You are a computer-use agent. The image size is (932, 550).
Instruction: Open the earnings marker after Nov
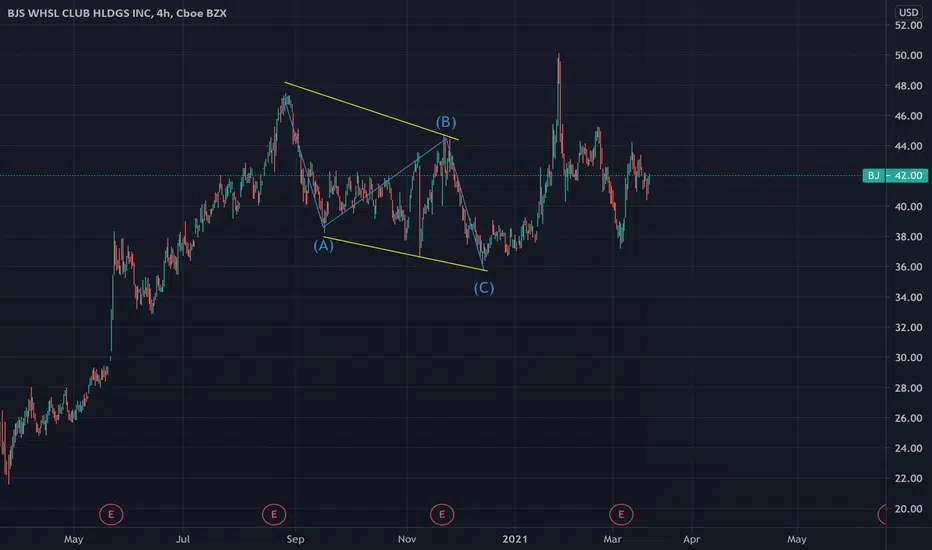(442, 514)
